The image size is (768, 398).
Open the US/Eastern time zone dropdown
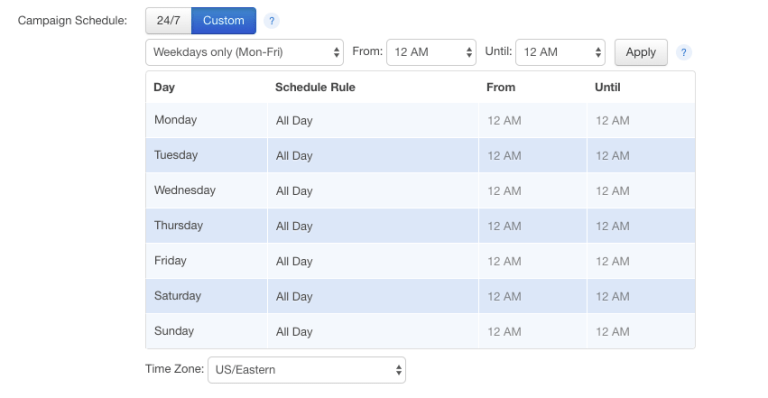pyautogui.click(x=307, y=370)
